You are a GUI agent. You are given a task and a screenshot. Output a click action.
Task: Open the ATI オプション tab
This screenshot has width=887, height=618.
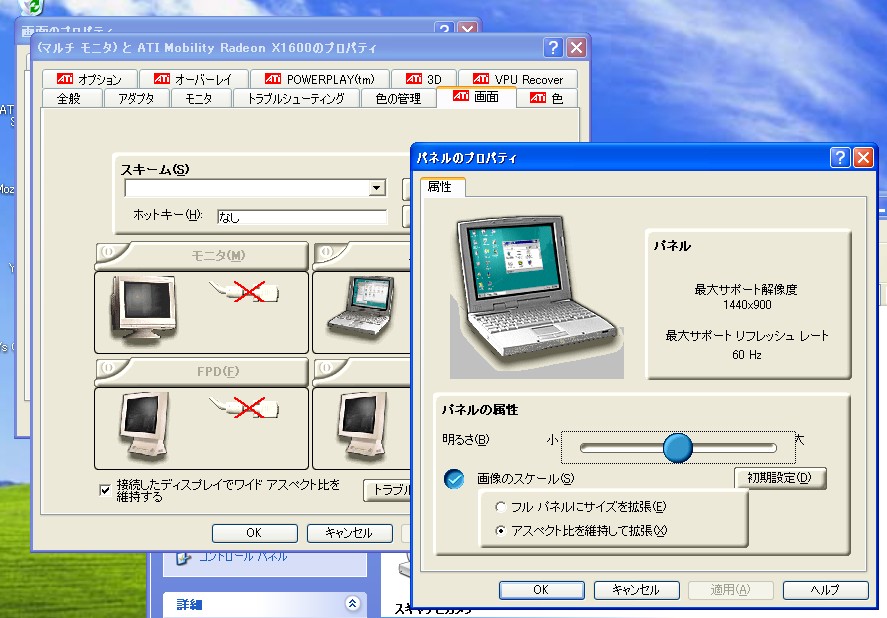click(x=89, y=79)
